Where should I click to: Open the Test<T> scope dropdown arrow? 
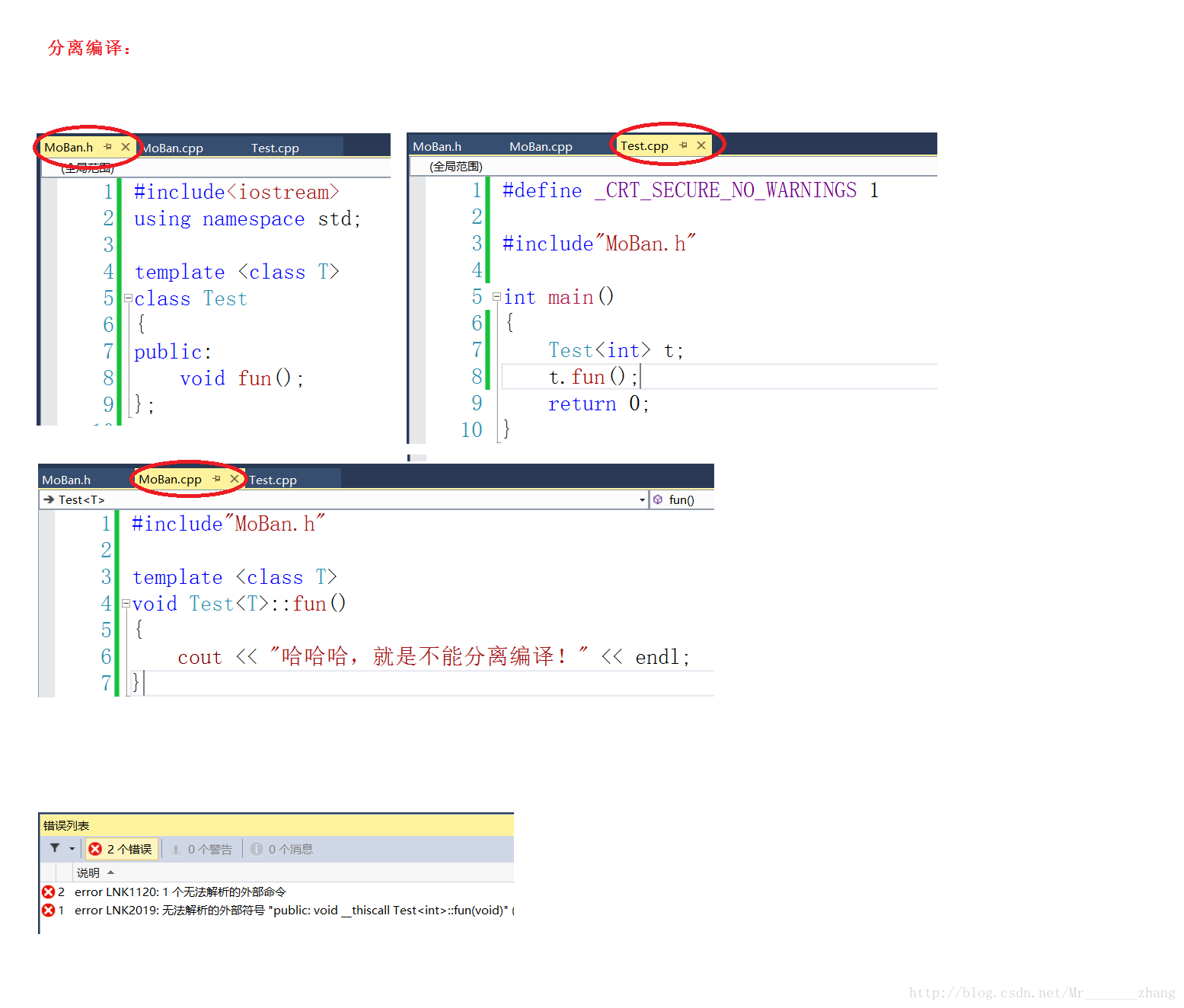[x=642, y=500]
